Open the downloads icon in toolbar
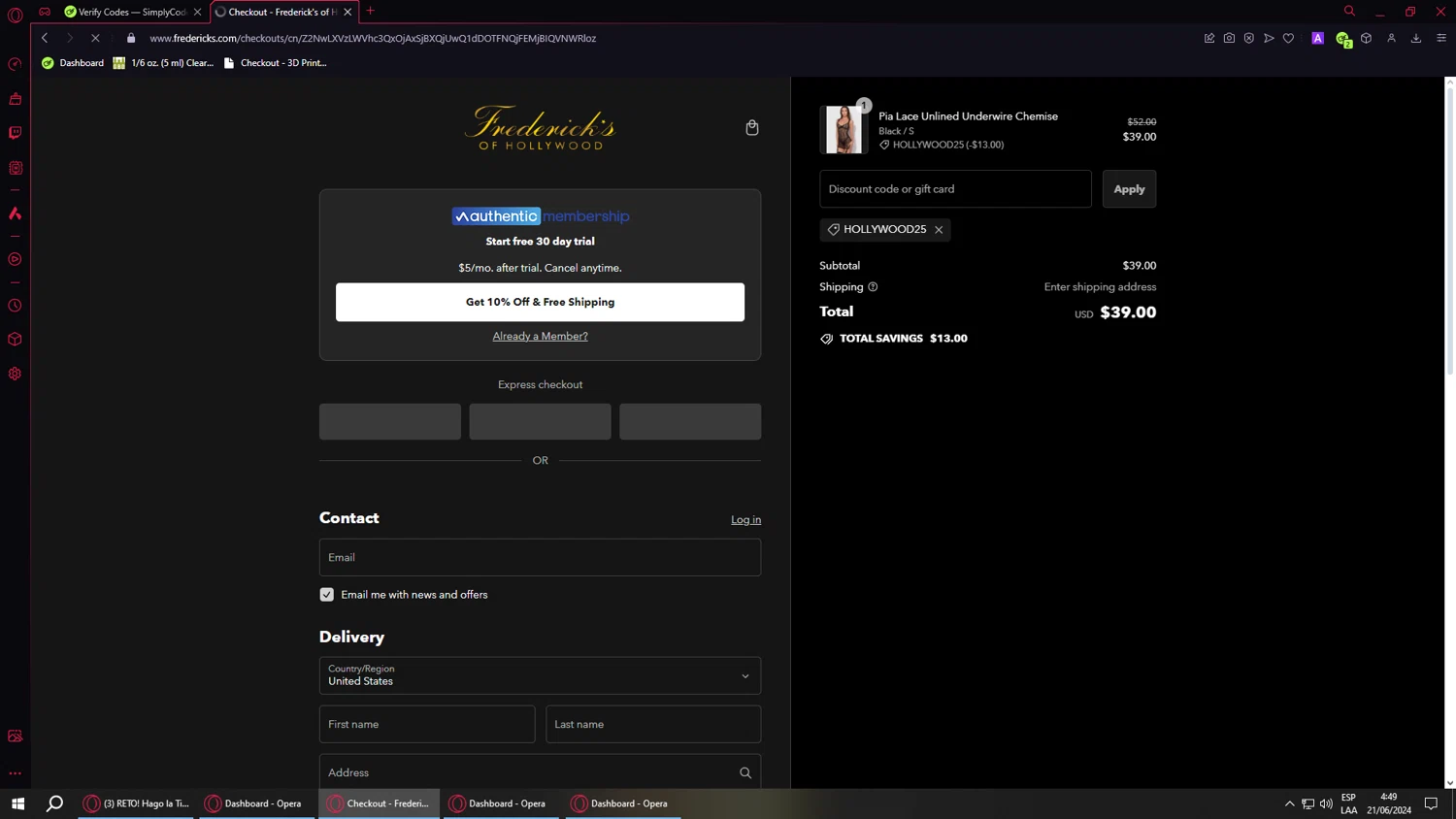 (x=1416, y=38)
